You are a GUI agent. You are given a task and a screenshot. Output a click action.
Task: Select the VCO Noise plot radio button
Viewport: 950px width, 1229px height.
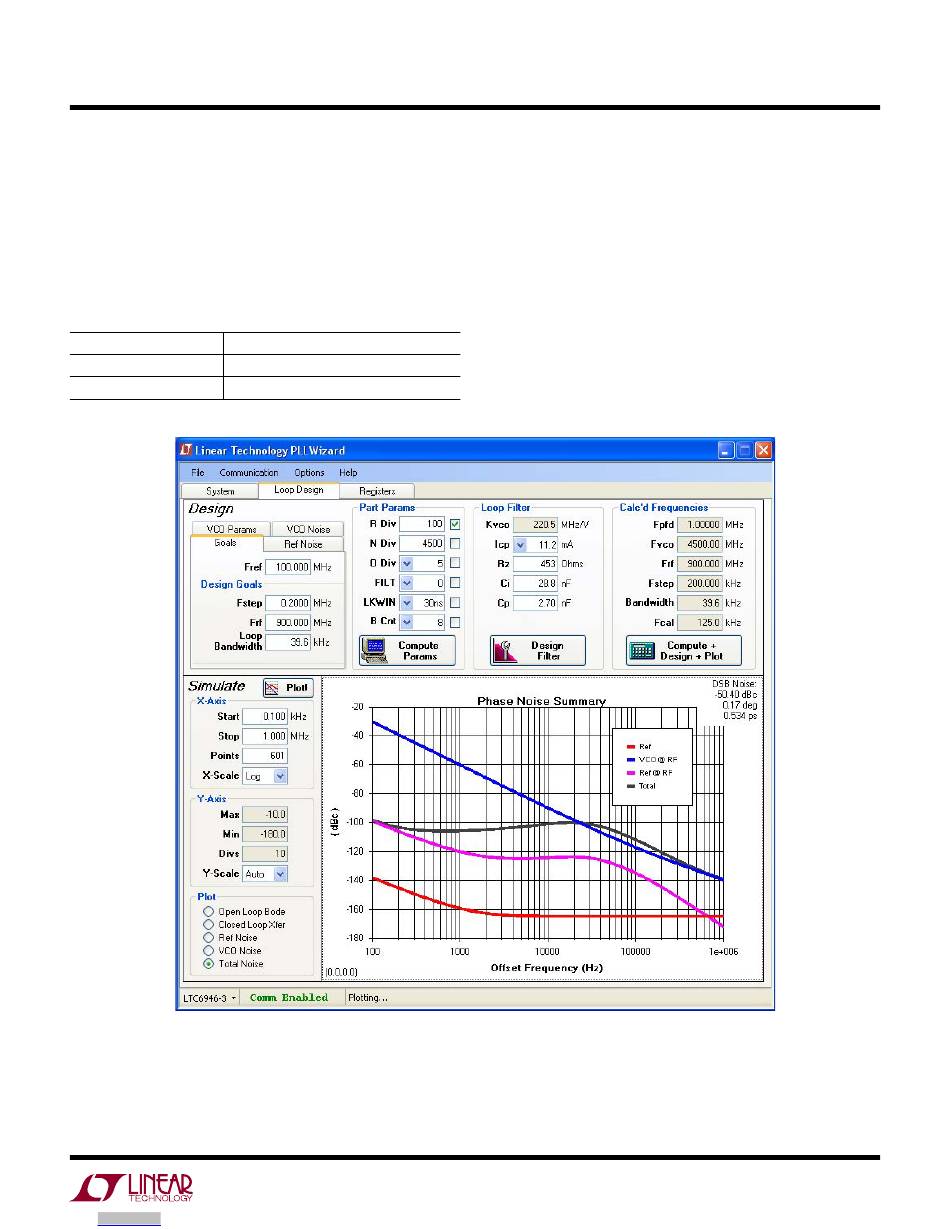point(208,951)
